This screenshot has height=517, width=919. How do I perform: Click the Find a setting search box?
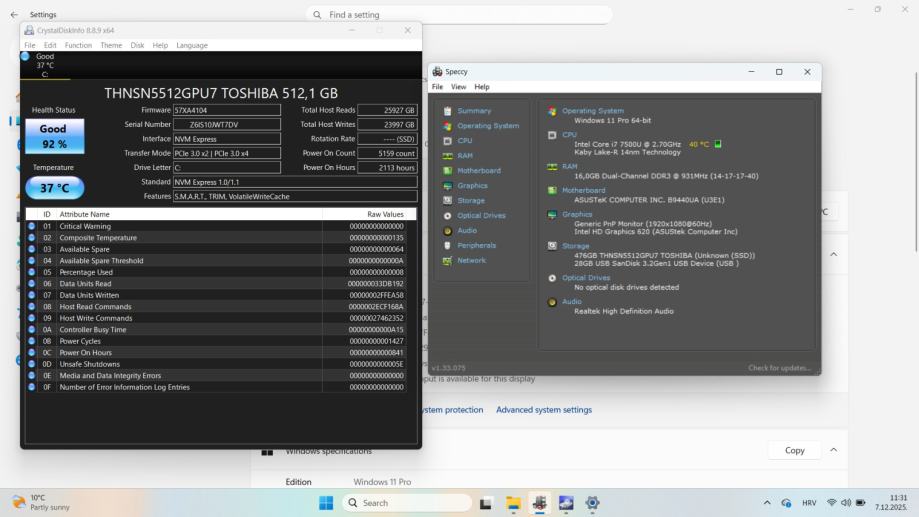click(459, 15)
